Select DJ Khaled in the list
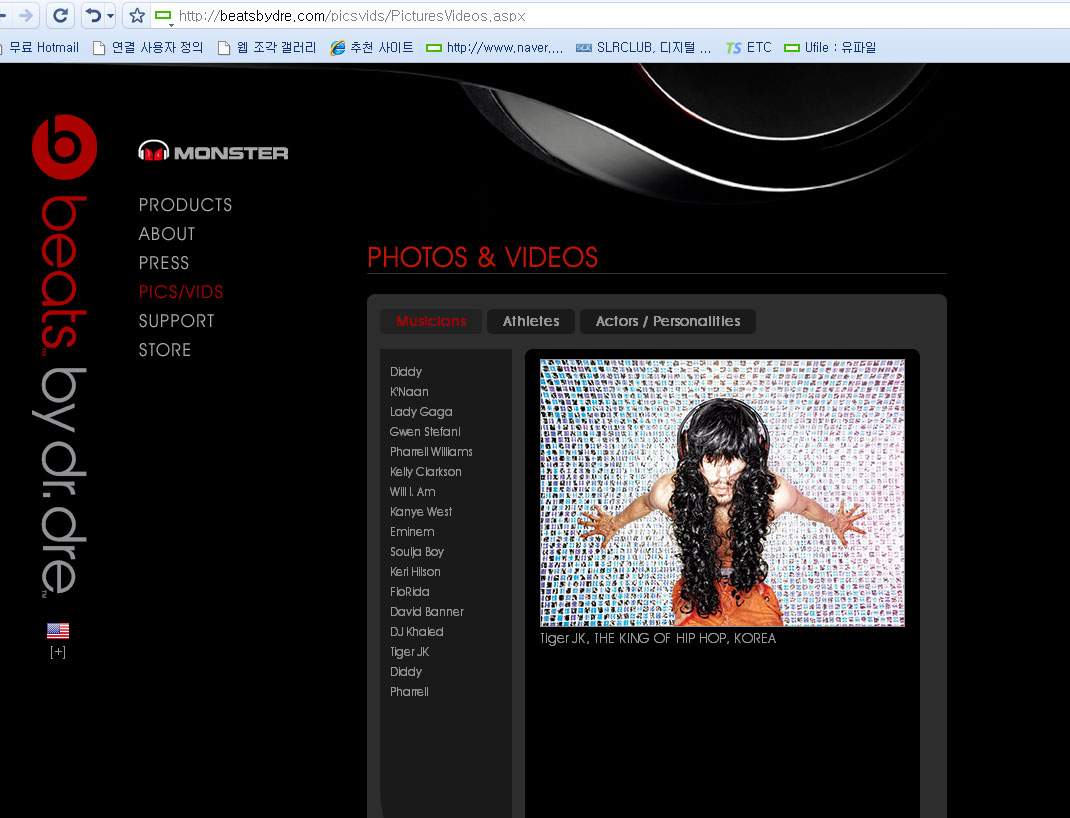 coord(417,632)
